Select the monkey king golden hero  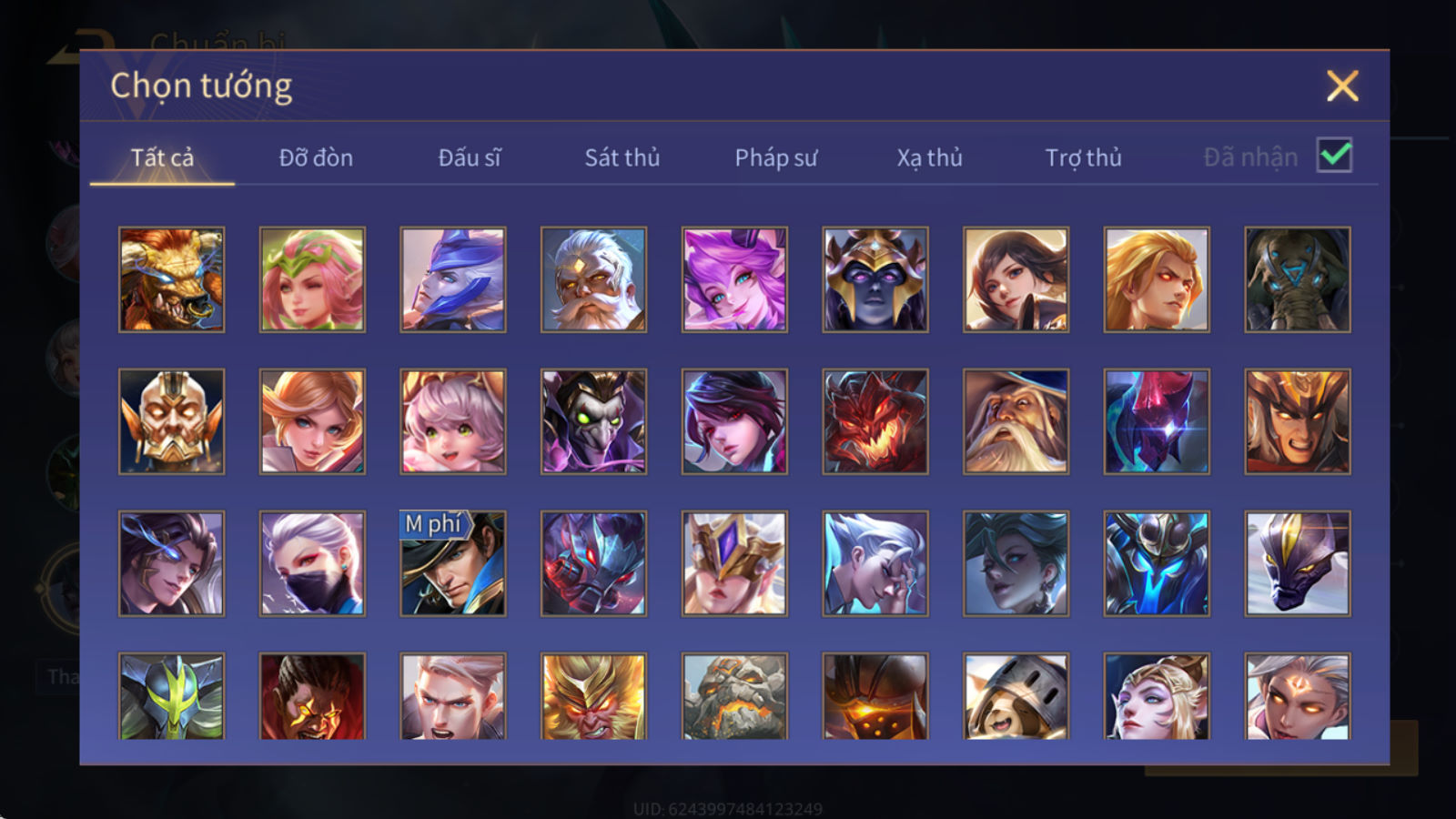(593, 696)
